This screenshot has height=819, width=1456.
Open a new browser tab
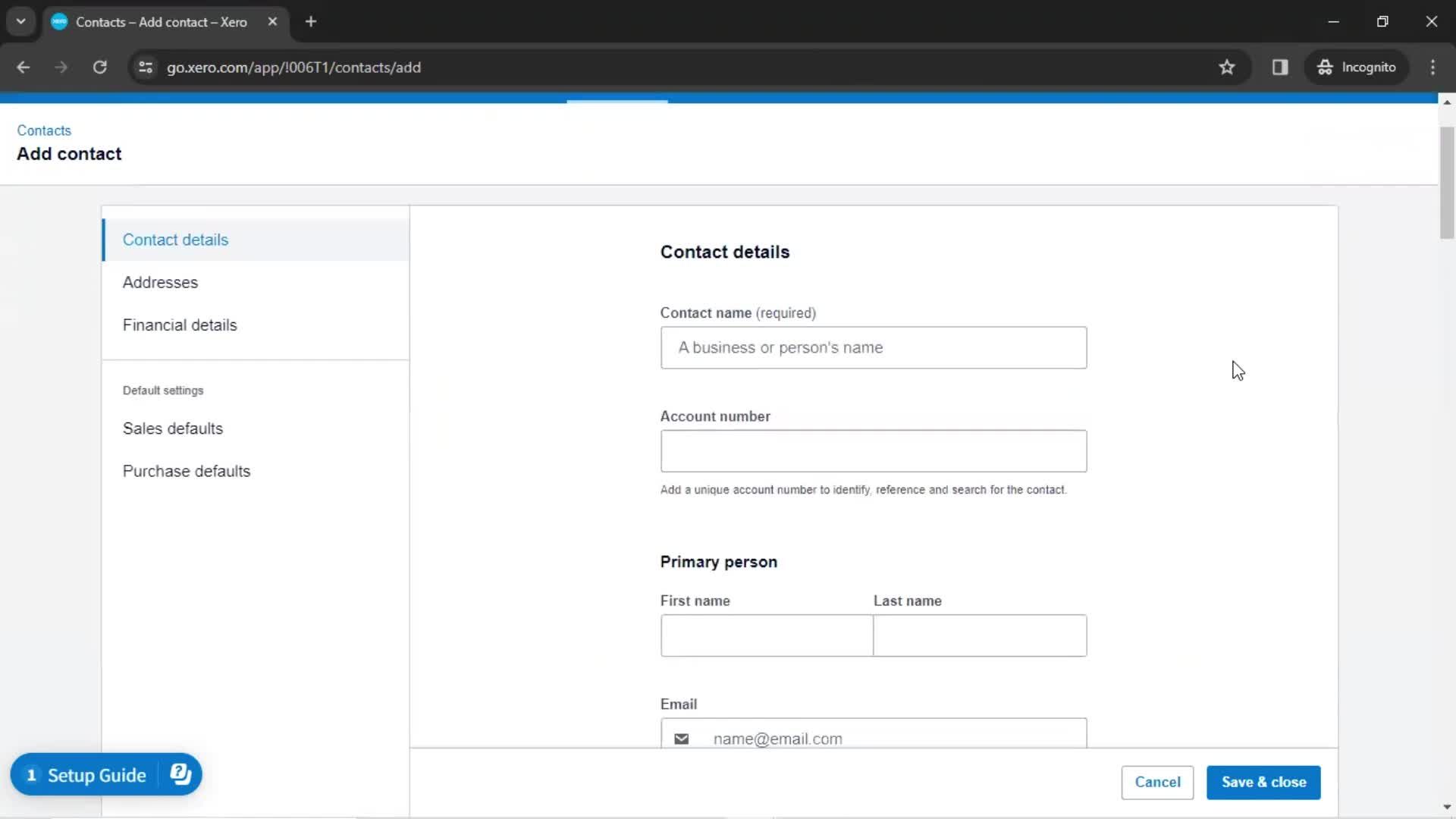(x=311, y=22)
